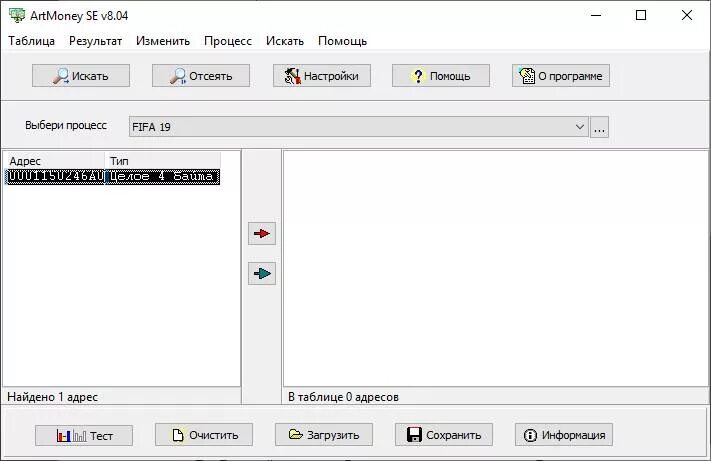Maximize the ArtMoney window
This screenshot has height=461, width=711.
click(x=641, y=15)
